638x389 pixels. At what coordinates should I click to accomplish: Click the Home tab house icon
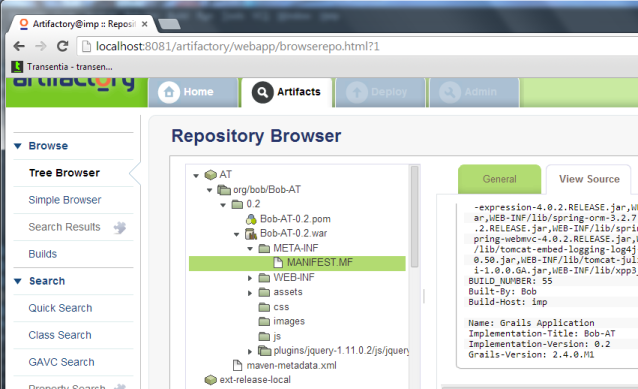pyautogui.click(x=169, y=92)
